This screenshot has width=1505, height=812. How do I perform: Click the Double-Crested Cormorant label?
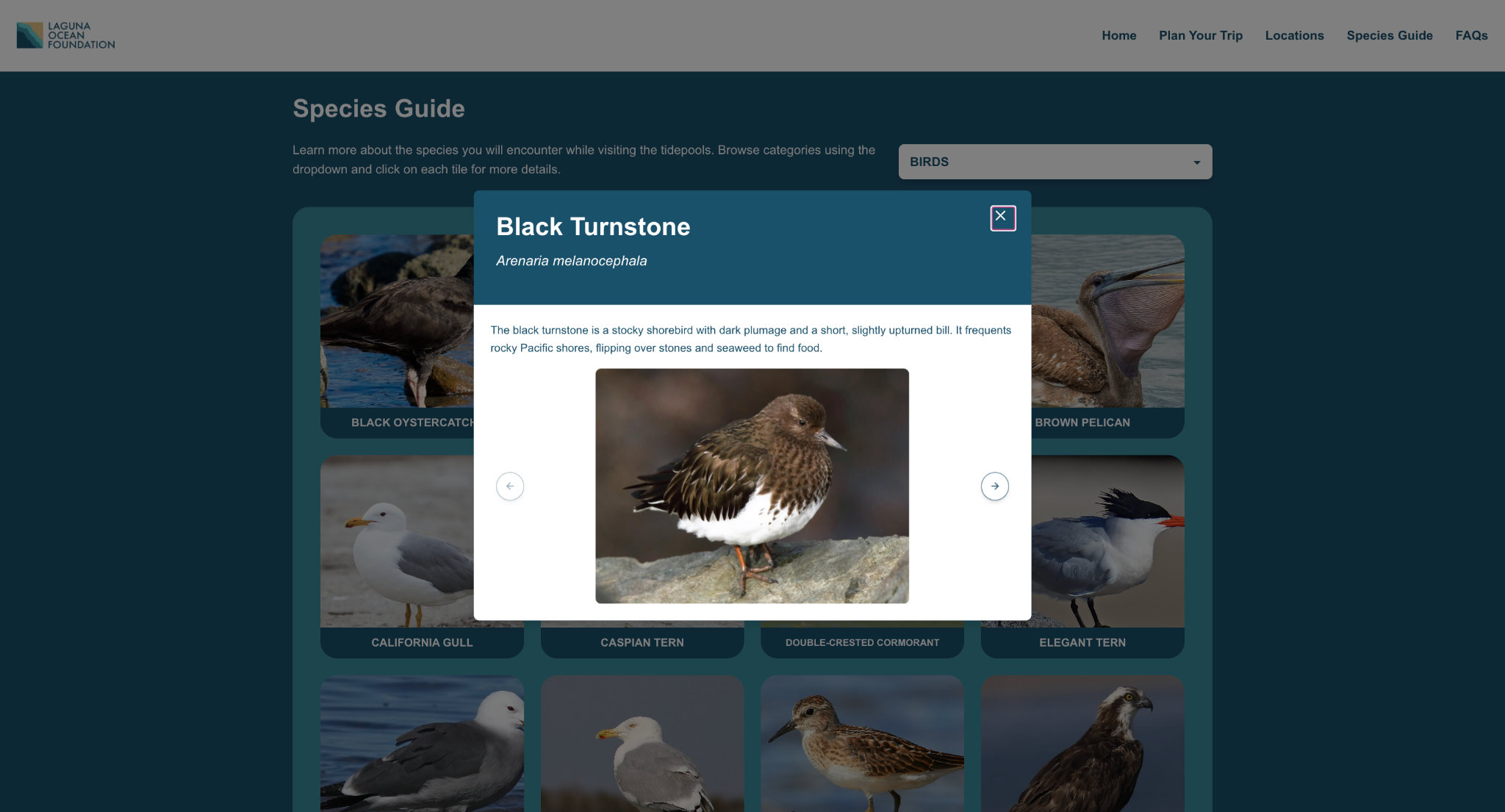pos(862,642)
